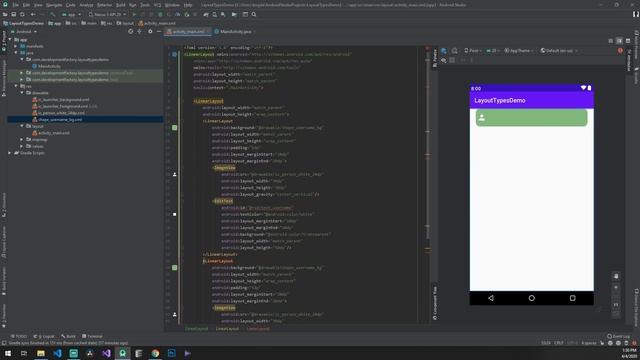
Task: Switch to Code-only editor view
Action: [x=611, y=41]
